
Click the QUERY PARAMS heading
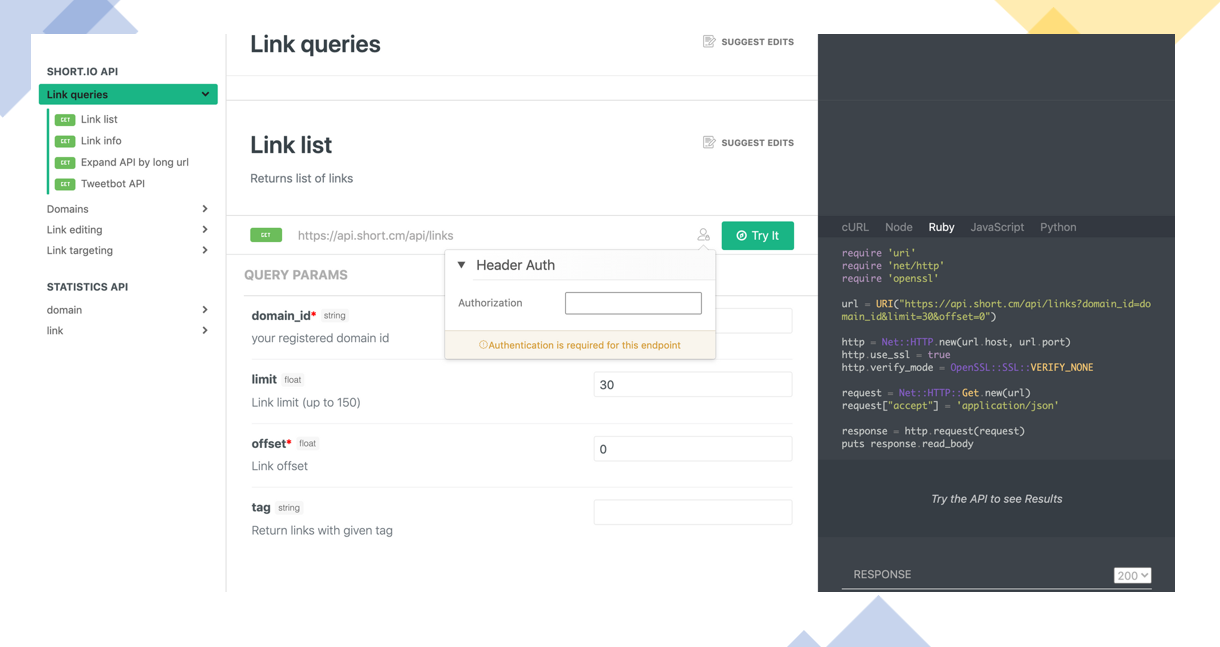(296, 275)
